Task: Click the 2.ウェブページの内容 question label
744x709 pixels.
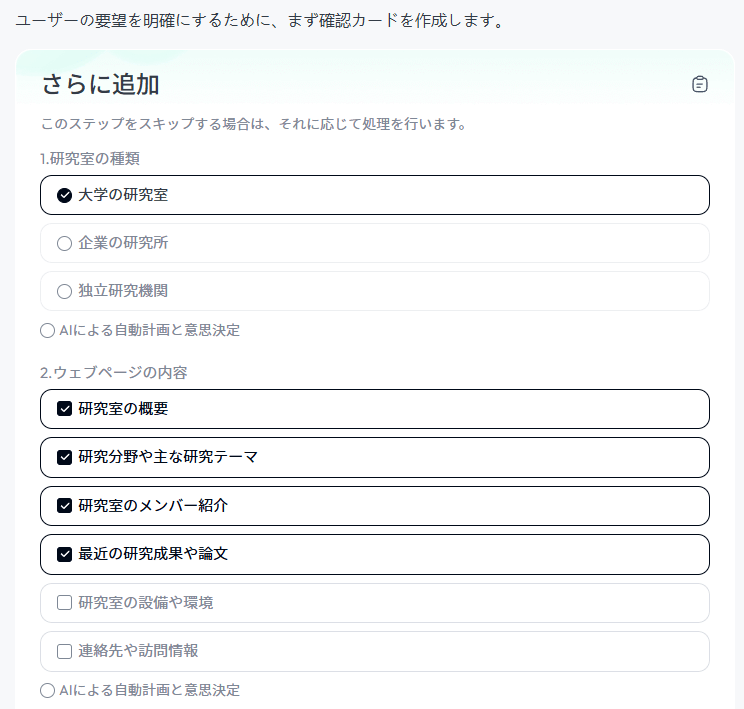Action: (113, 373)
